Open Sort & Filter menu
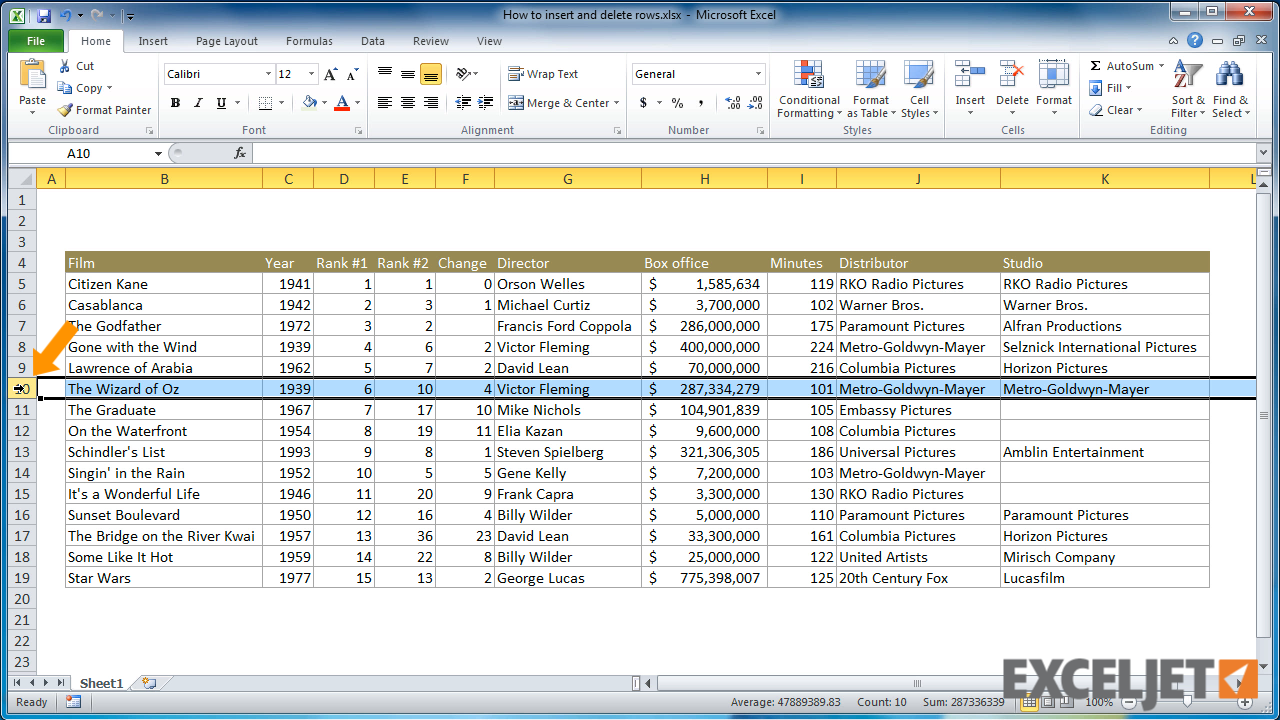Screen dimensions: 1280x720 pos(1188,89)
